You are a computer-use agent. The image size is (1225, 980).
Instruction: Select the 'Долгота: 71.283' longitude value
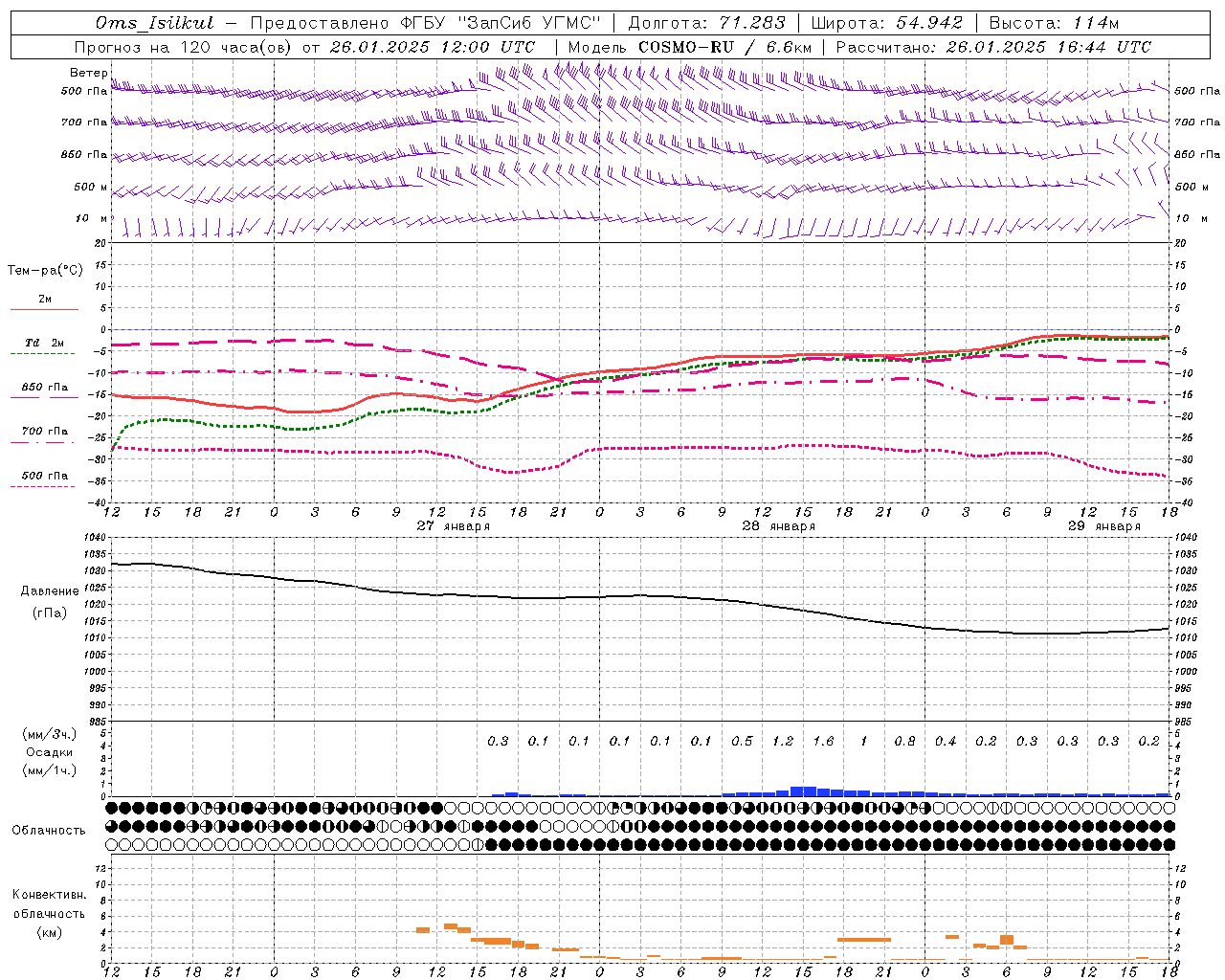click(x=706, y=23)
